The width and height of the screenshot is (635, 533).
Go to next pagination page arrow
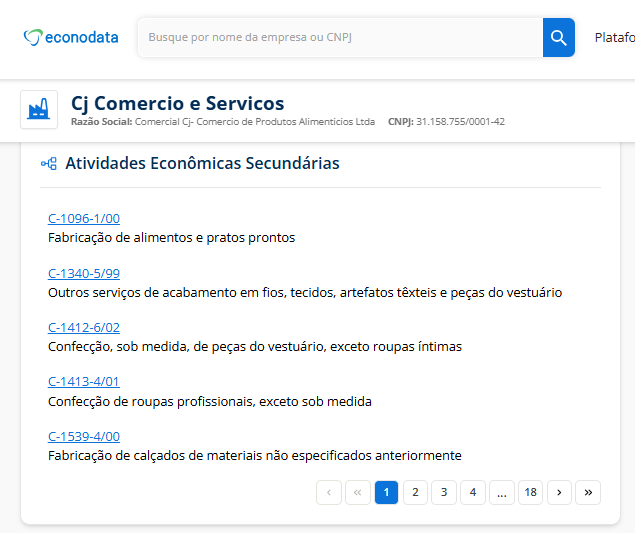pos(560,492)
